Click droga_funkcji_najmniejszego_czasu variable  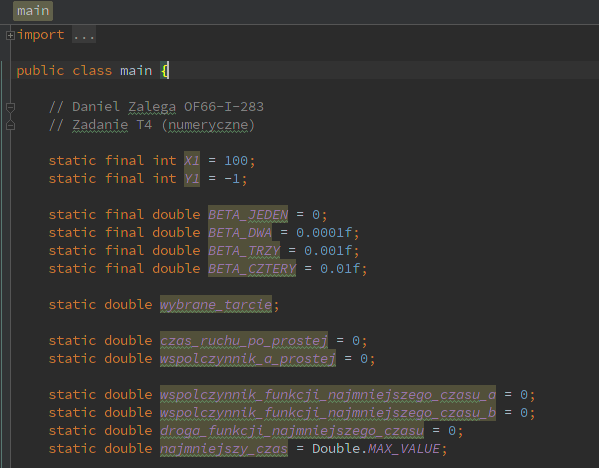(292, 431)
